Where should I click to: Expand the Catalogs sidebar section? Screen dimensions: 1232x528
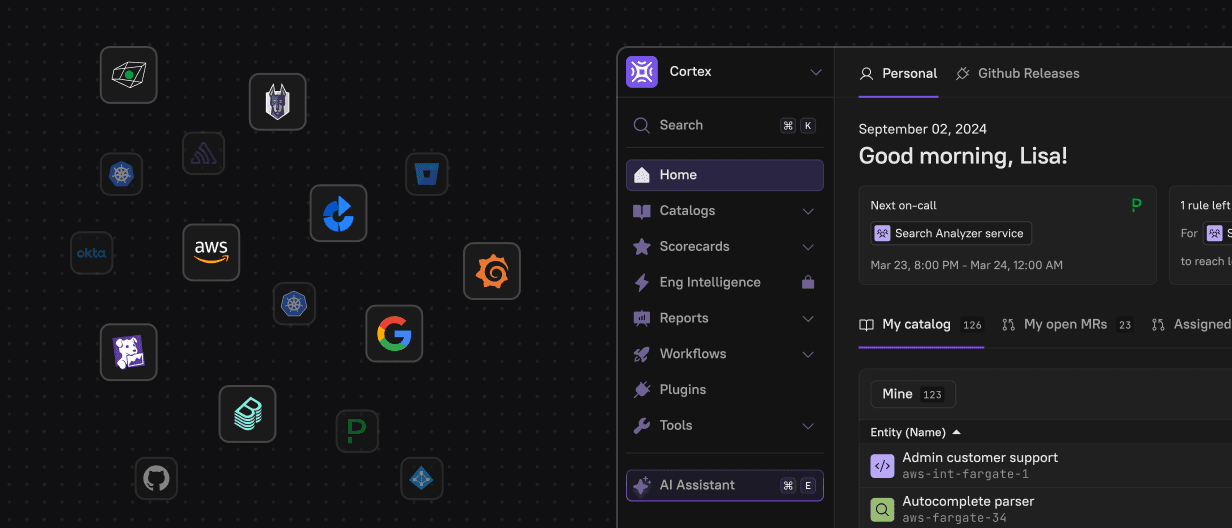point(725,211)
